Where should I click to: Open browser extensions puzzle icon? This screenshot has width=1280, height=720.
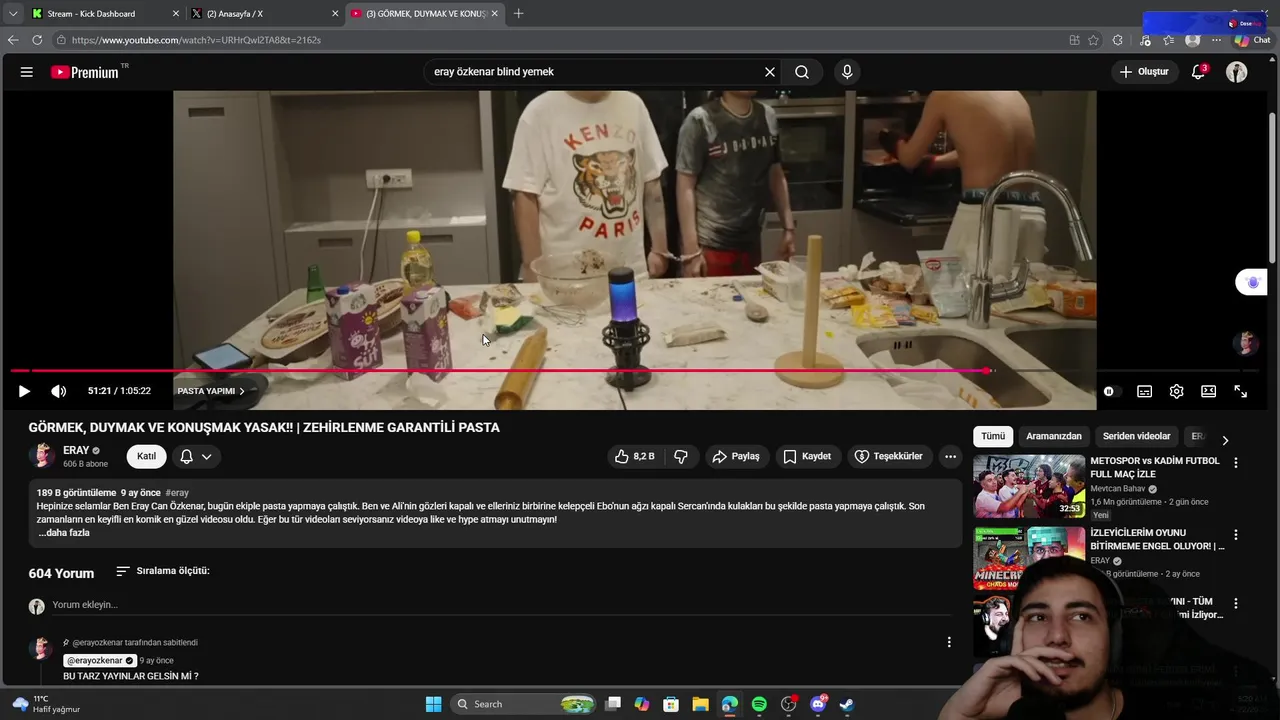coord(1118,40)
